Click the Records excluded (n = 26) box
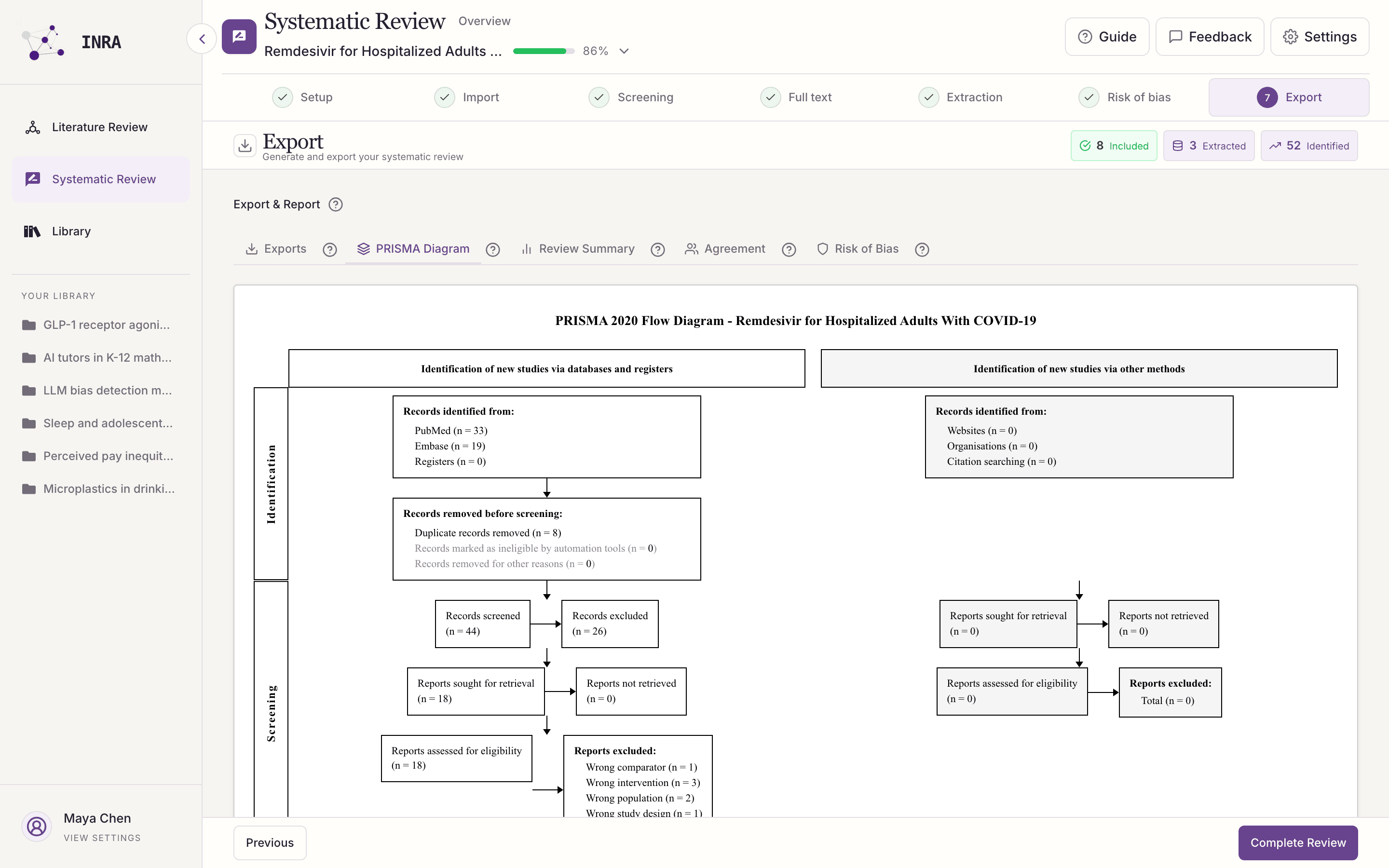 (610, 624)
